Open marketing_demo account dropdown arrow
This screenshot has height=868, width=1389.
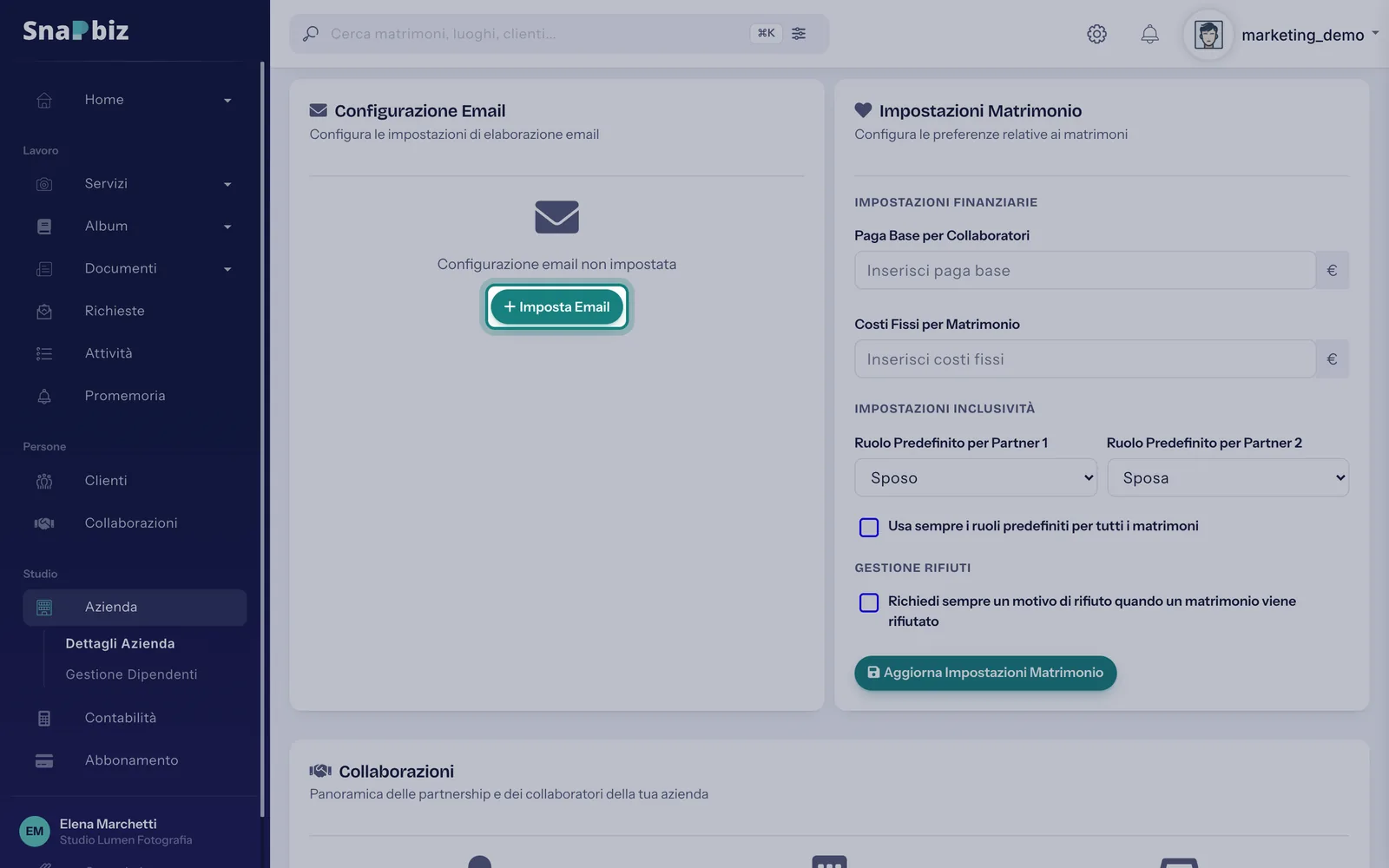pyautogui.click(x=1375, y=34)
